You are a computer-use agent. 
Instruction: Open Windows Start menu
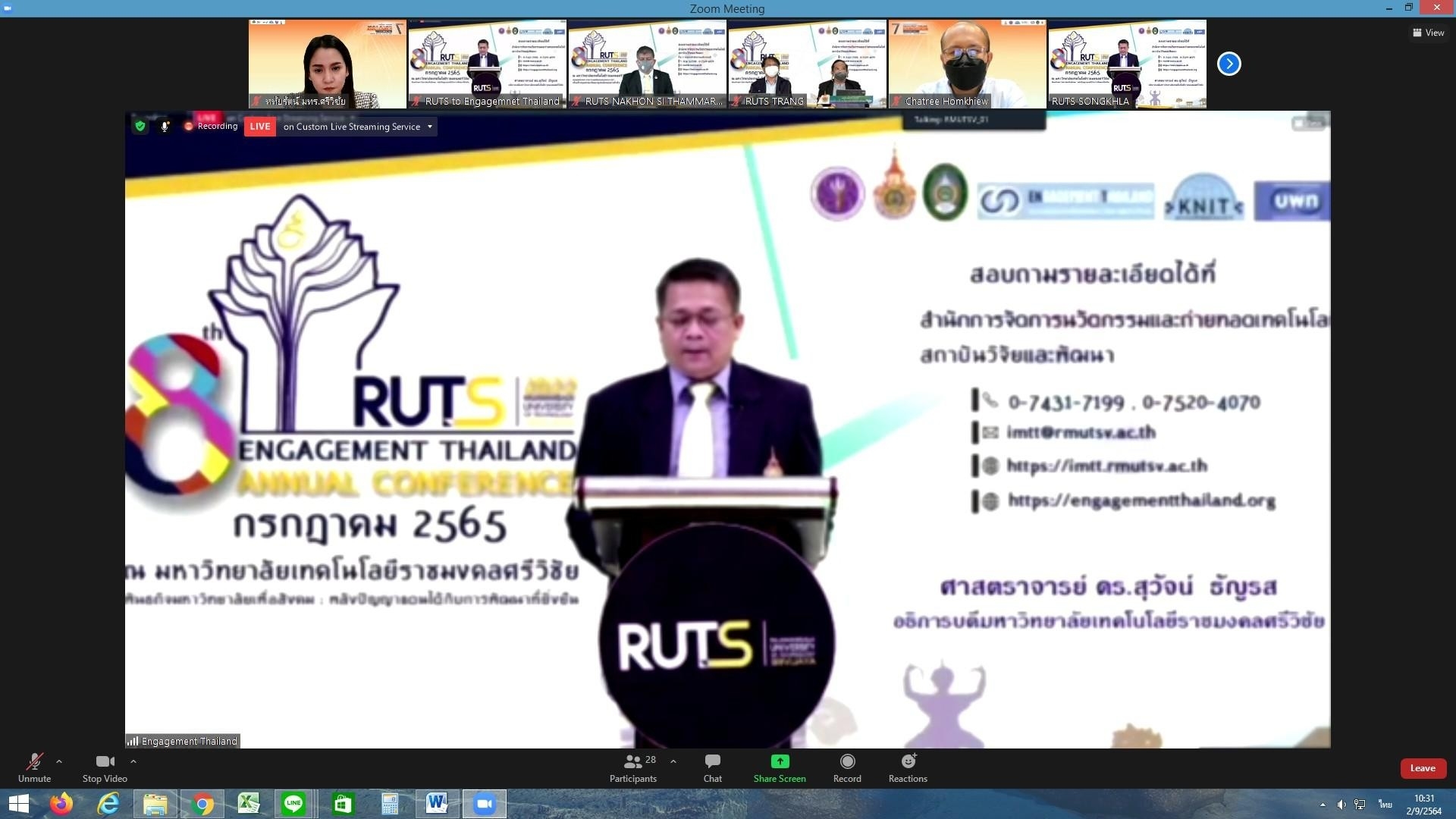(x=18, y=804)
